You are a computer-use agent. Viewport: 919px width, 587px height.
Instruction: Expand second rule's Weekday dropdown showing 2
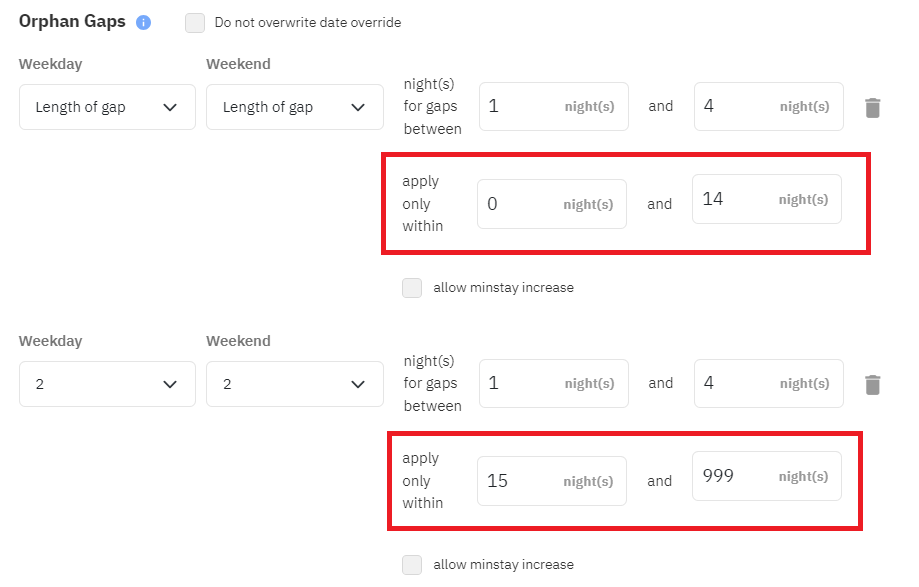(x=107, y=384)
